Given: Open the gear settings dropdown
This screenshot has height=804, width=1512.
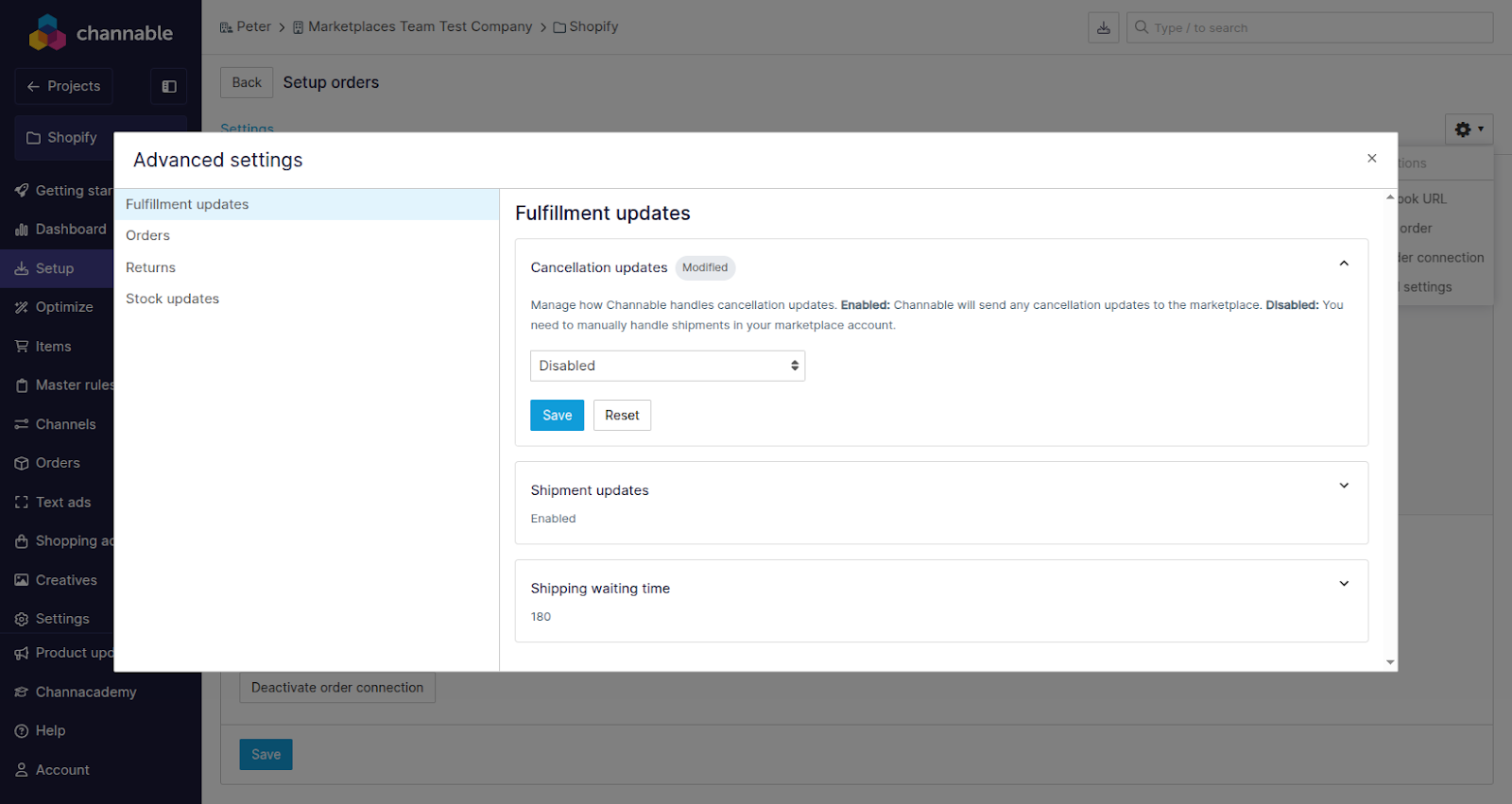Looking at the screenshot, I should coord(1468,129).
